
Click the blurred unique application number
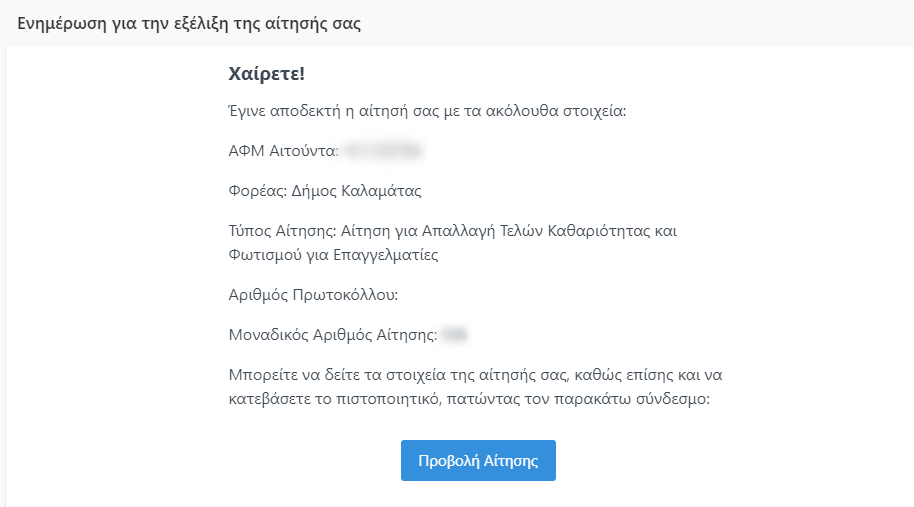(x=455, y=335)
